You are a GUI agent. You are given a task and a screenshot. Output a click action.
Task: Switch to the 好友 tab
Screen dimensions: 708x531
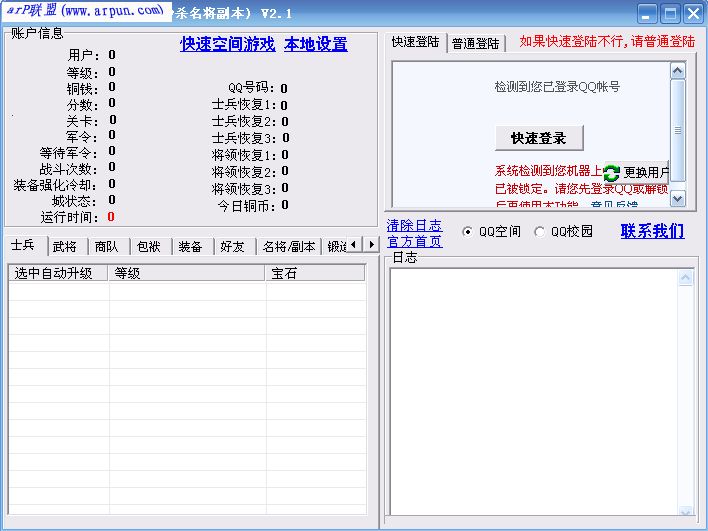click(233, 247)
